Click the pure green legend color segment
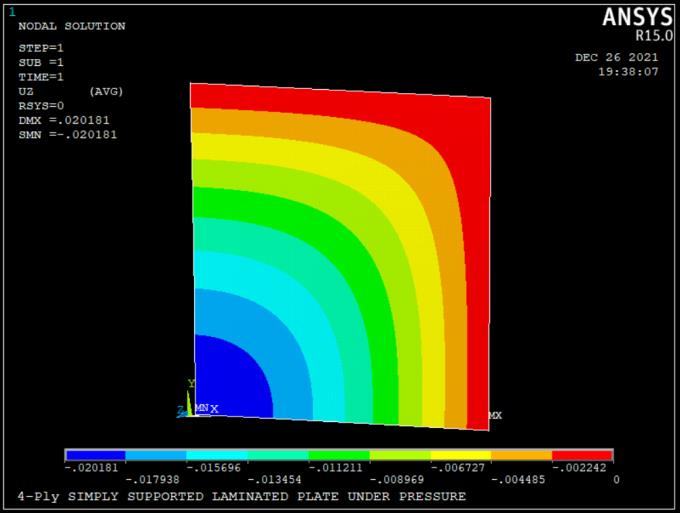Image resolution: width=680 pixels, height=513 pixels. [x=339, y=455]
